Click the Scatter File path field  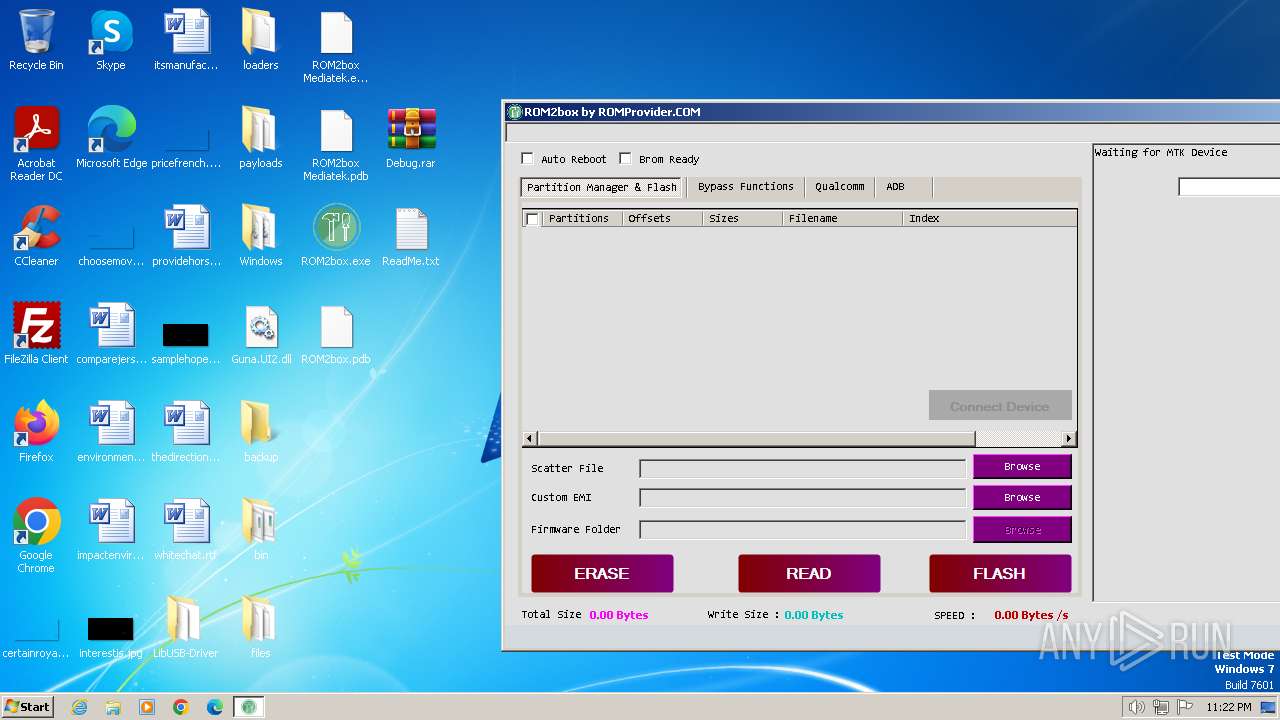(x=803, y=468)
